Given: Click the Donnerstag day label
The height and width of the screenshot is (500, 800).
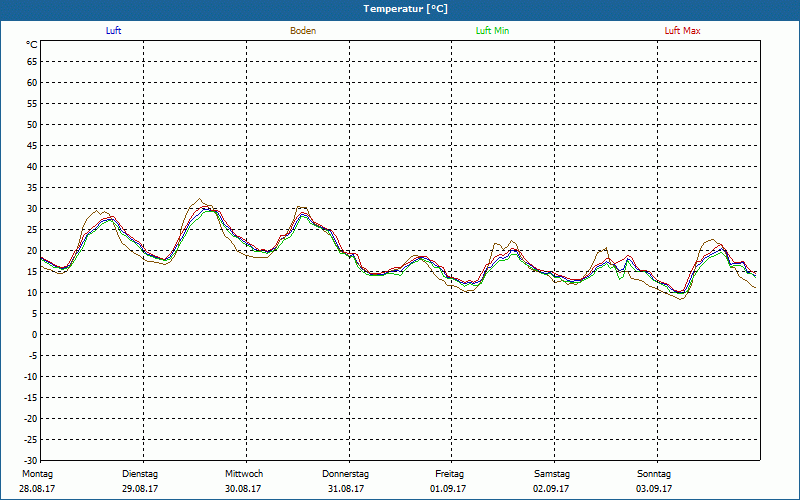Looking at the screenshot, I should pyautogui.click(x=345, y=474).
